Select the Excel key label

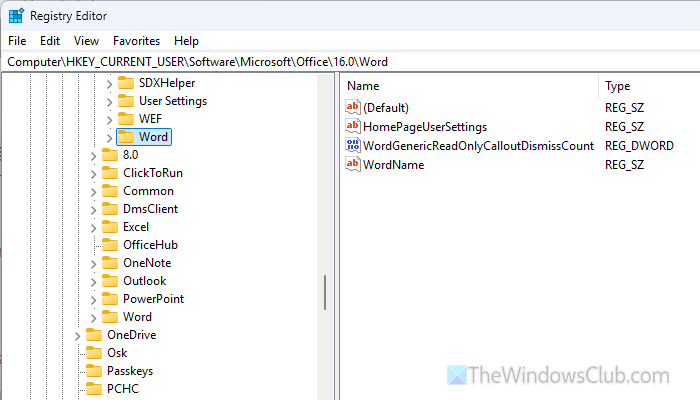[136, 227]
